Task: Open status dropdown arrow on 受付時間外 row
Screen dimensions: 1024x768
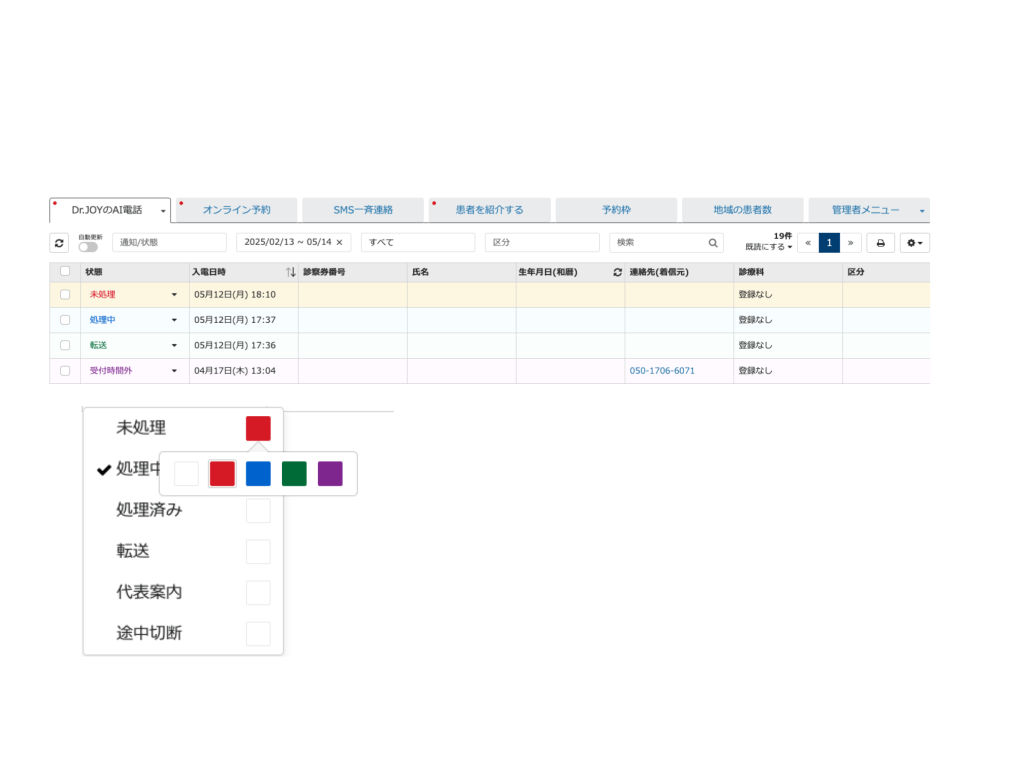Action: tap(174, 371)
